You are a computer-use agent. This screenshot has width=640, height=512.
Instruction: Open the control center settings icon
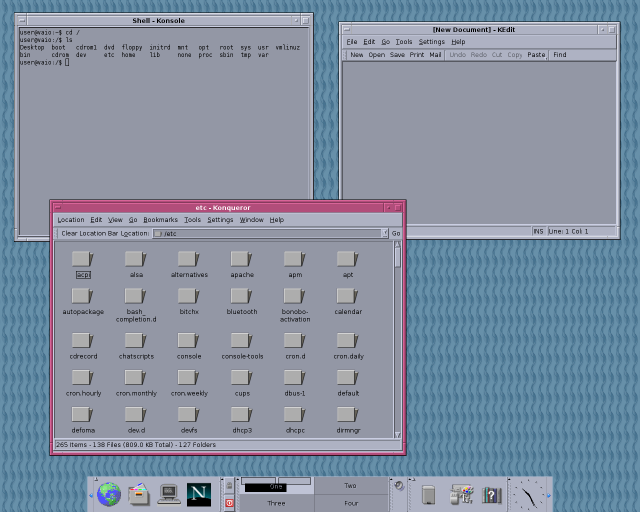(x=461, y=494)
